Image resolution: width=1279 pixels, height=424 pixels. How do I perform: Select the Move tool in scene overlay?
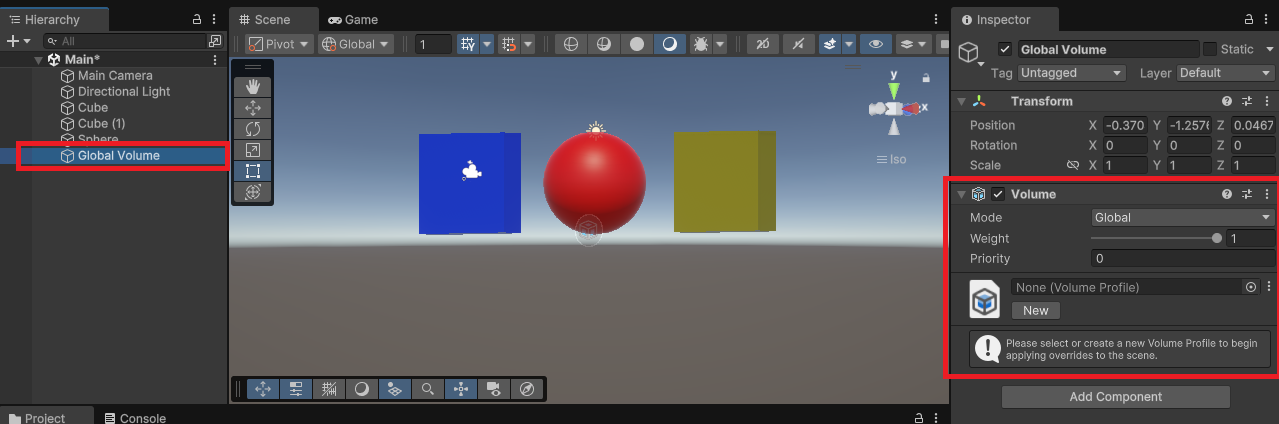(x=252, y=107)
